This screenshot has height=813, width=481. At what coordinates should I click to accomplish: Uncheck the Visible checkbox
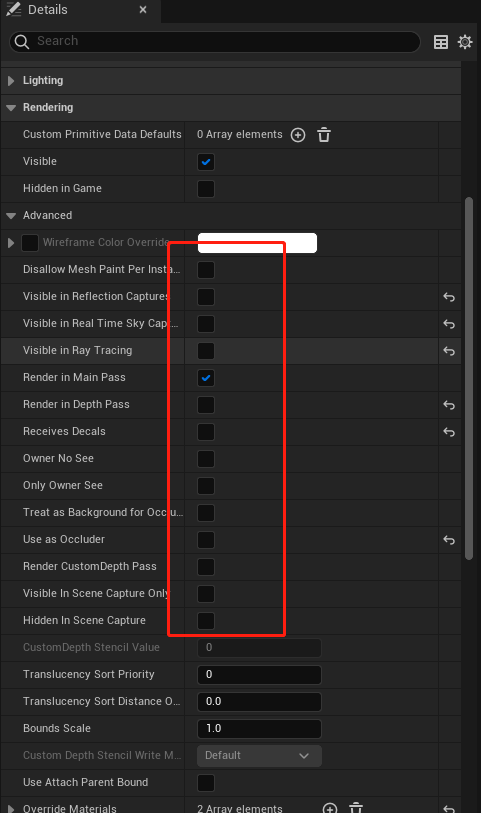tap(206, 162)
